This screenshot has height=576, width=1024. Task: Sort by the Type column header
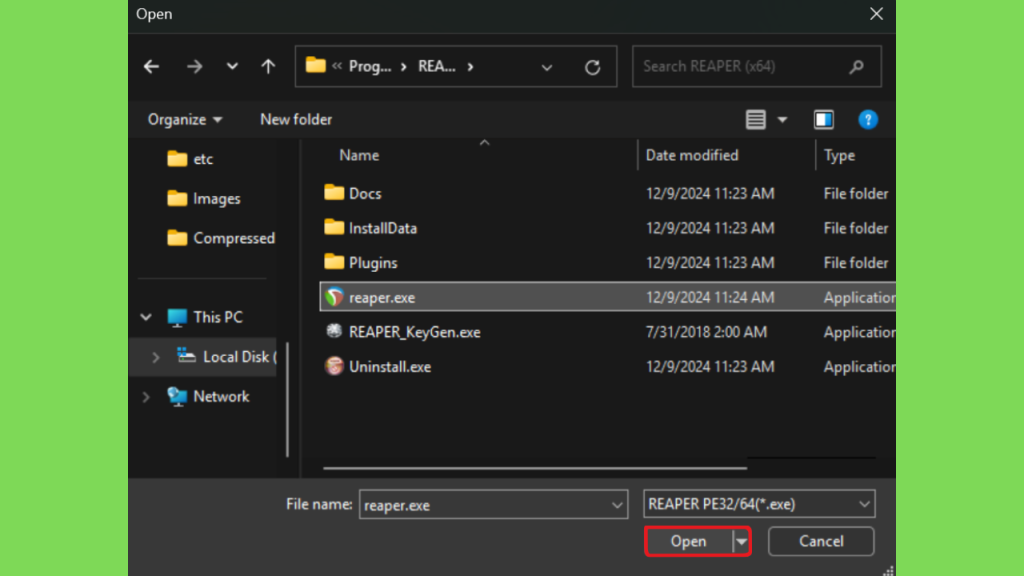pyautogui.click(x=839, y=155)
